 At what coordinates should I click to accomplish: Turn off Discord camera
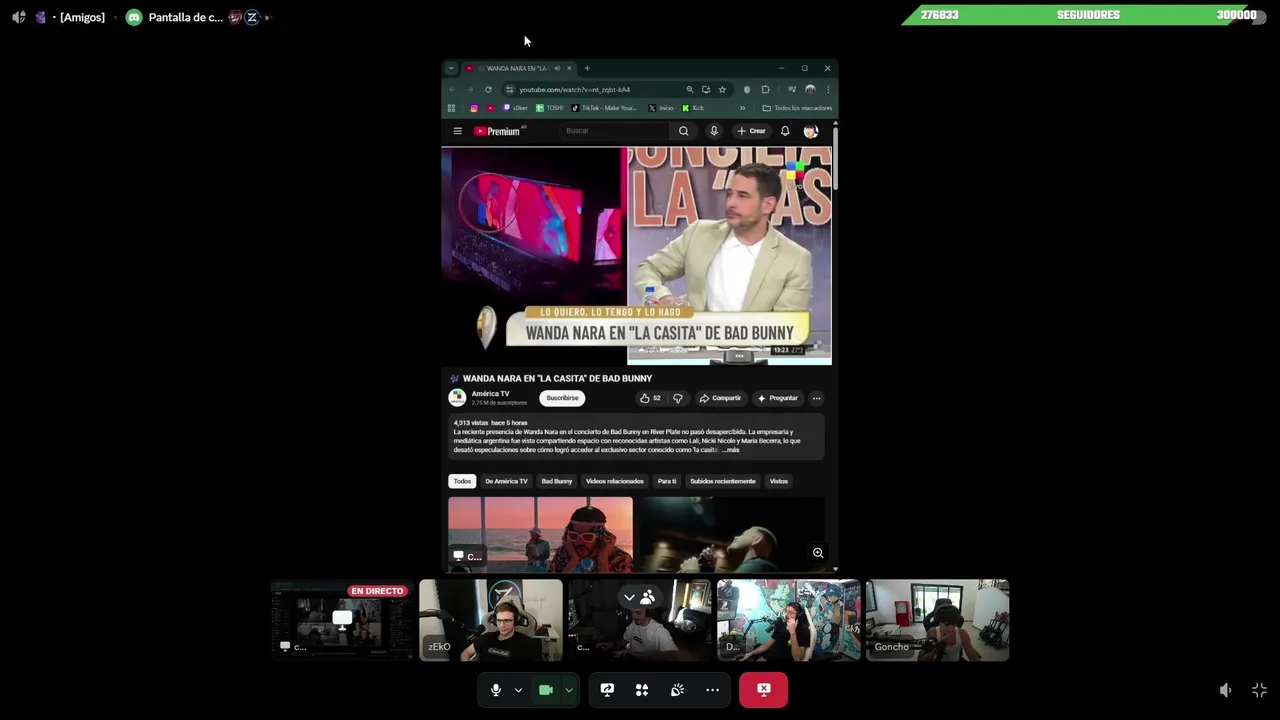(x=546, y=690)
